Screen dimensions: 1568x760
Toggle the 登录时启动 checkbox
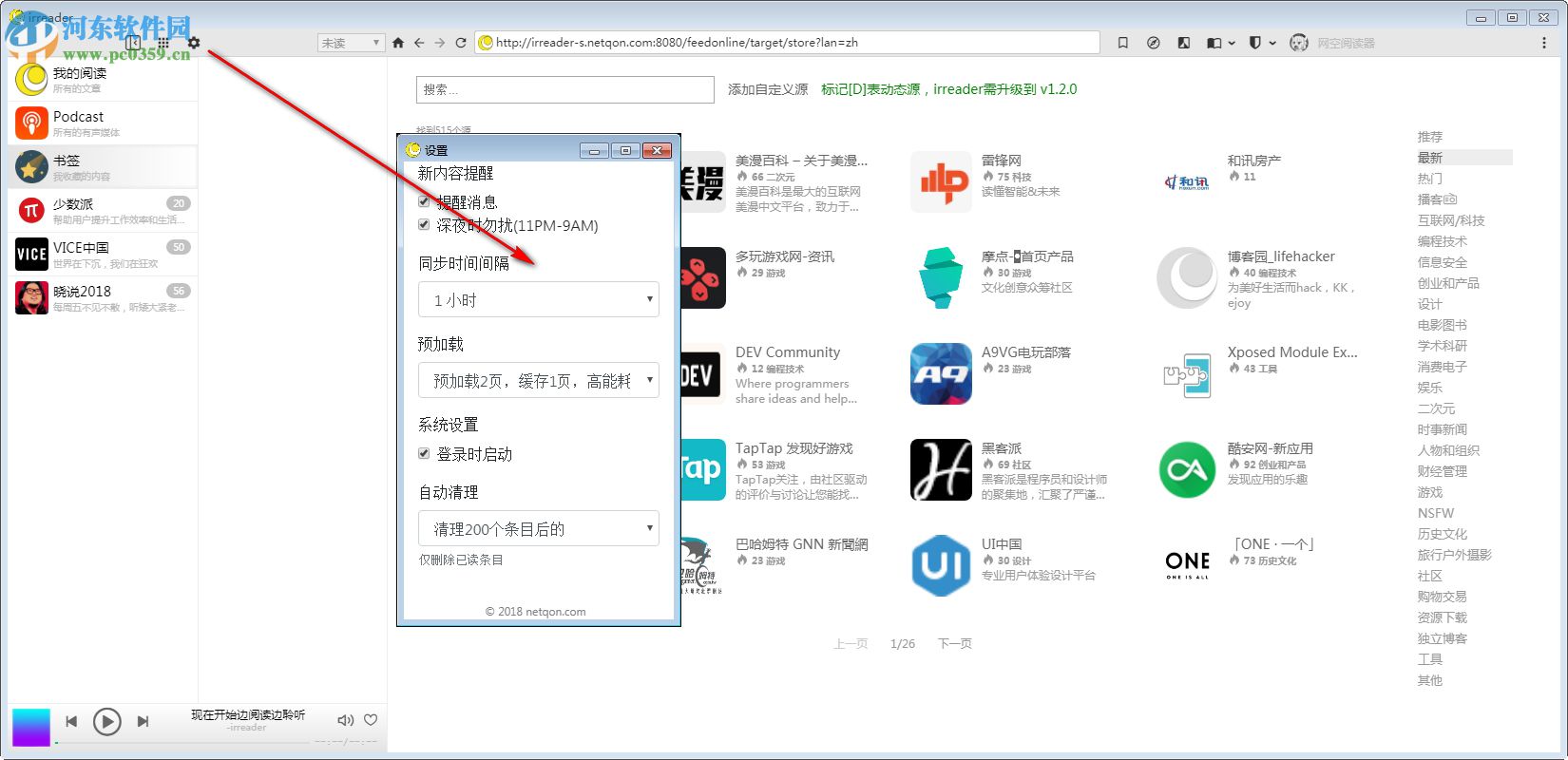(x=424, y=454)
